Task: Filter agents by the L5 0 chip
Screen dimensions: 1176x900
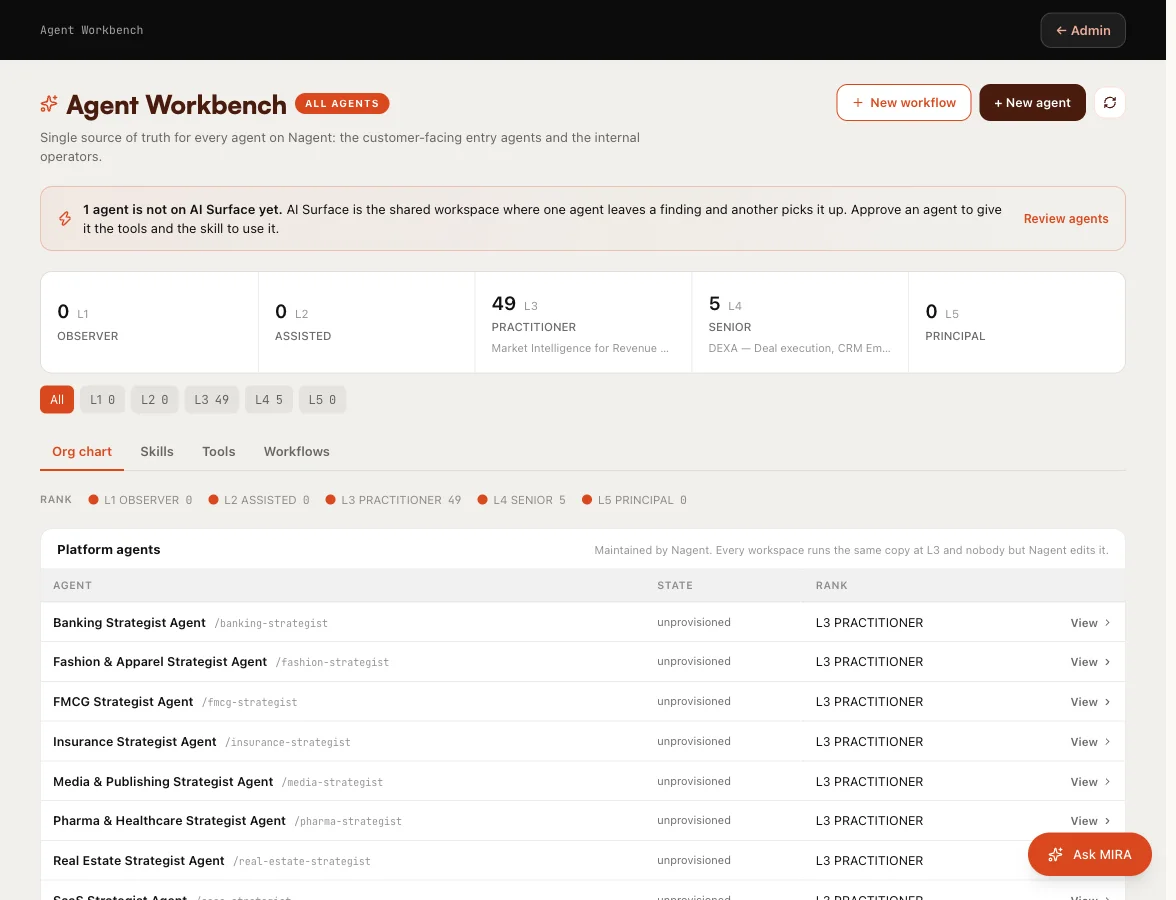Action: click(x=322, y=400)
